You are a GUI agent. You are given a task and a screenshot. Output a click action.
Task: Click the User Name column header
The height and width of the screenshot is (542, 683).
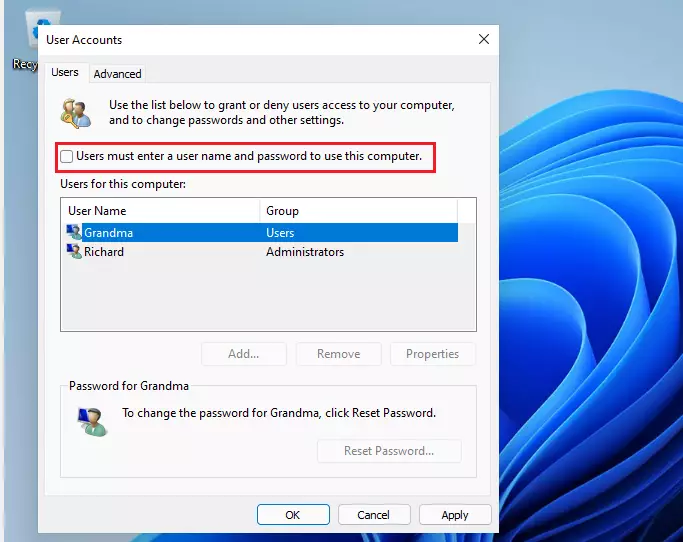click(161, 211)
